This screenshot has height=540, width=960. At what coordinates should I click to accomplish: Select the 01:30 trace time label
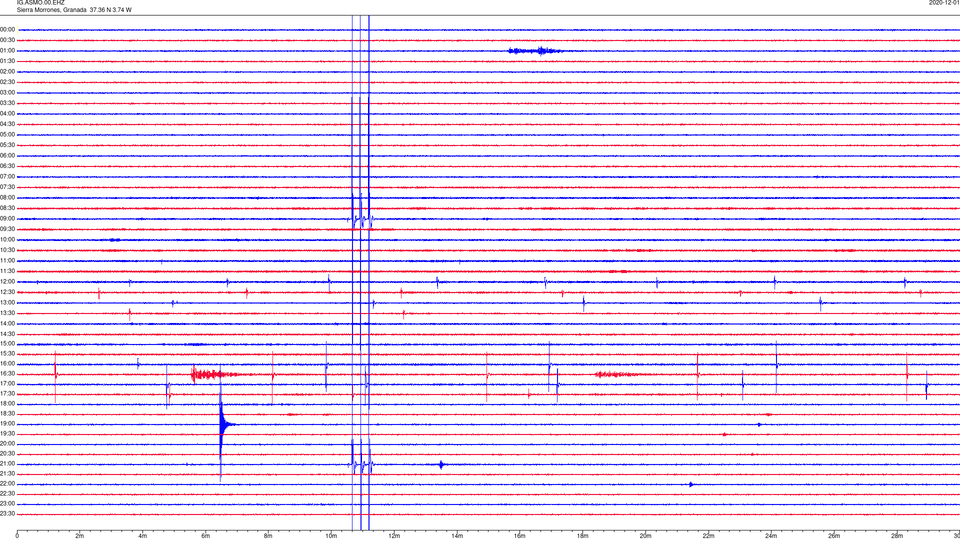7,61
